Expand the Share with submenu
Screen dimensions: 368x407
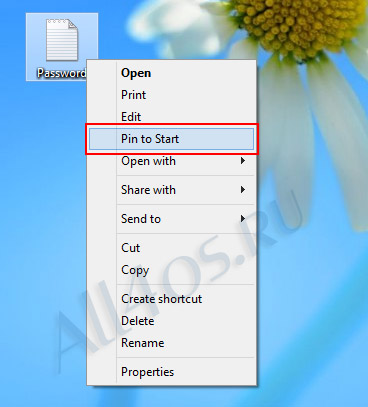(171, 190)
